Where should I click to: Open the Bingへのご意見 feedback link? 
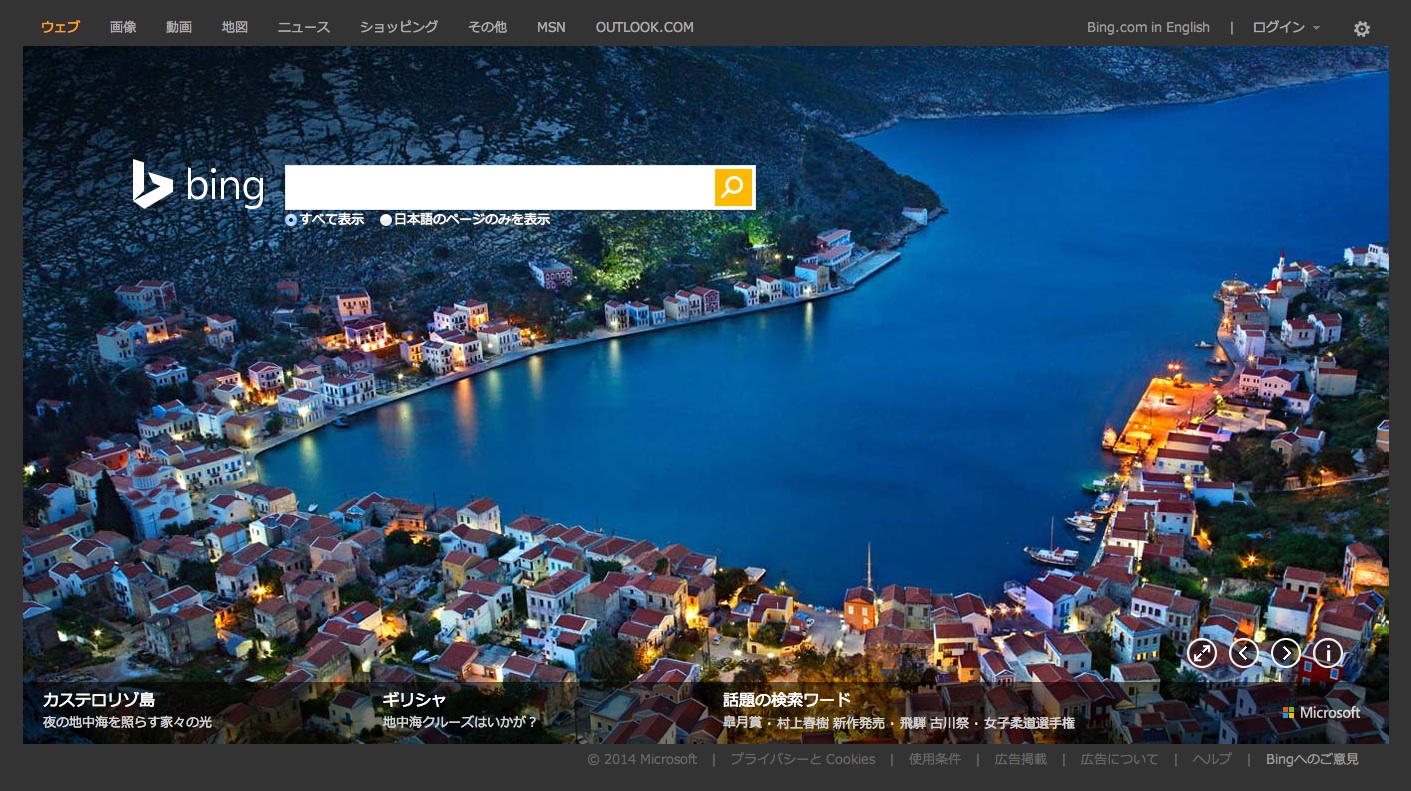click(x=1312, y=759)
